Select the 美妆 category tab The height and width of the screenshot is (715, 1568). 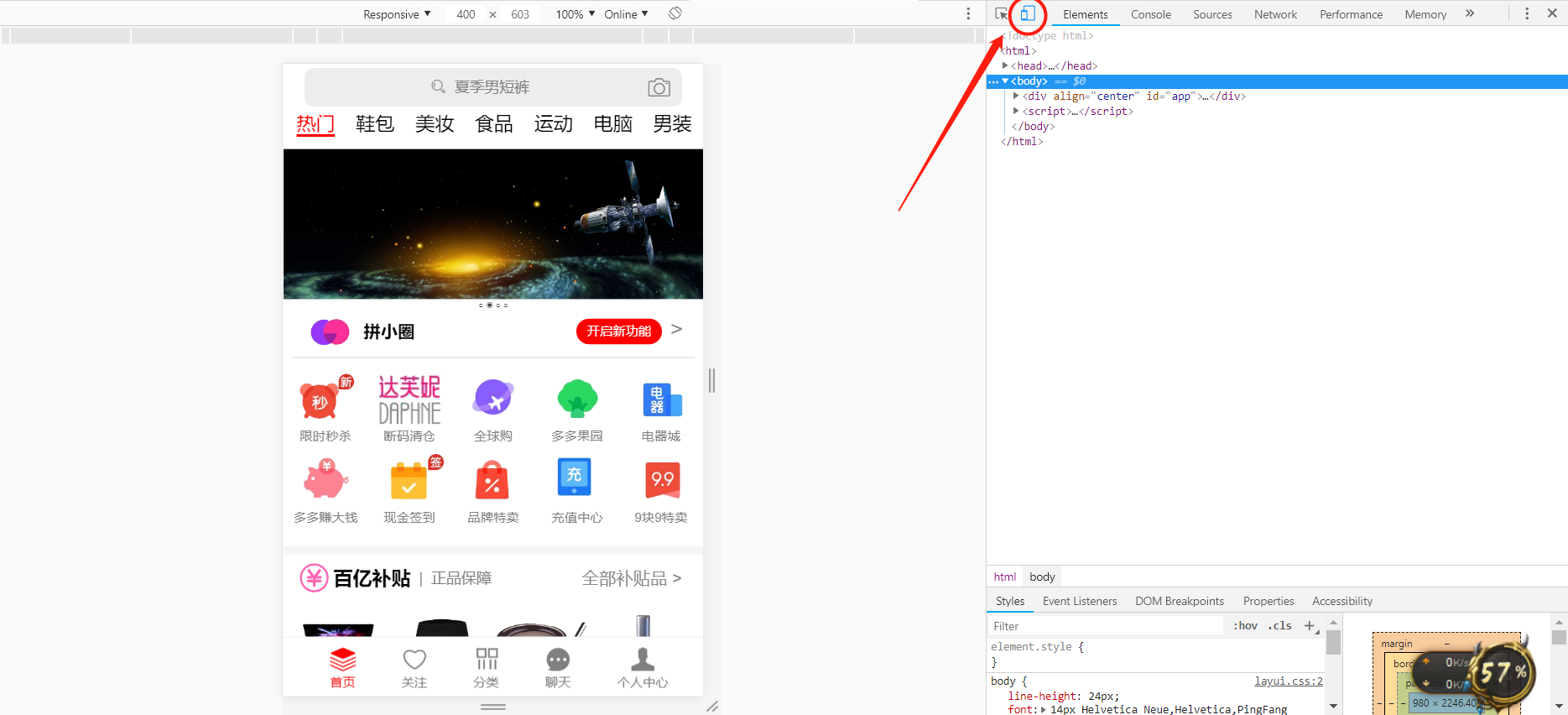(435, 123)
